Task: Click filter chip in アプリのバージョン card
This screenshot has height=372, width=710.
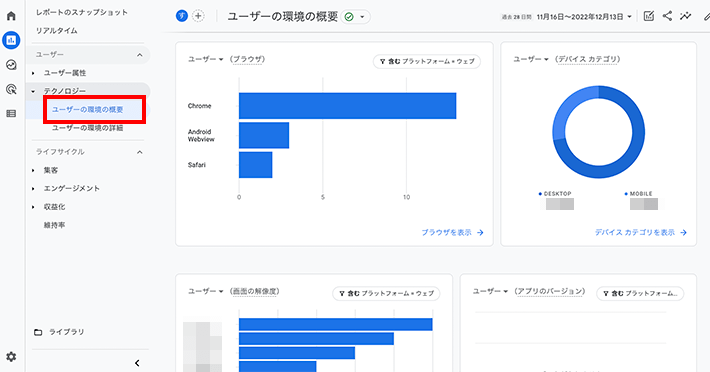Action: [640, 293]
